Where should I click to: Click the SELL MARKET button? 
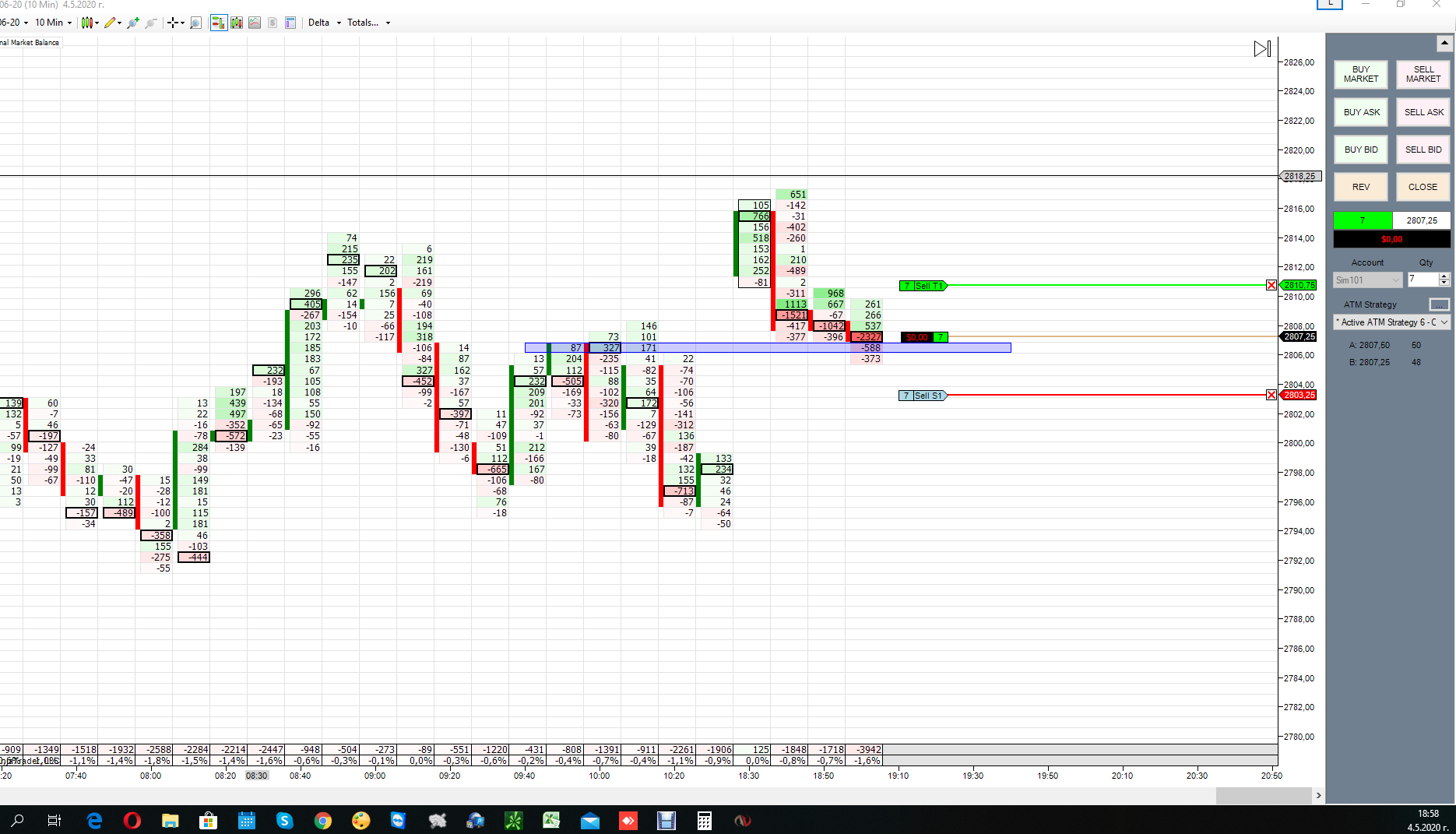pos(1423,74)
